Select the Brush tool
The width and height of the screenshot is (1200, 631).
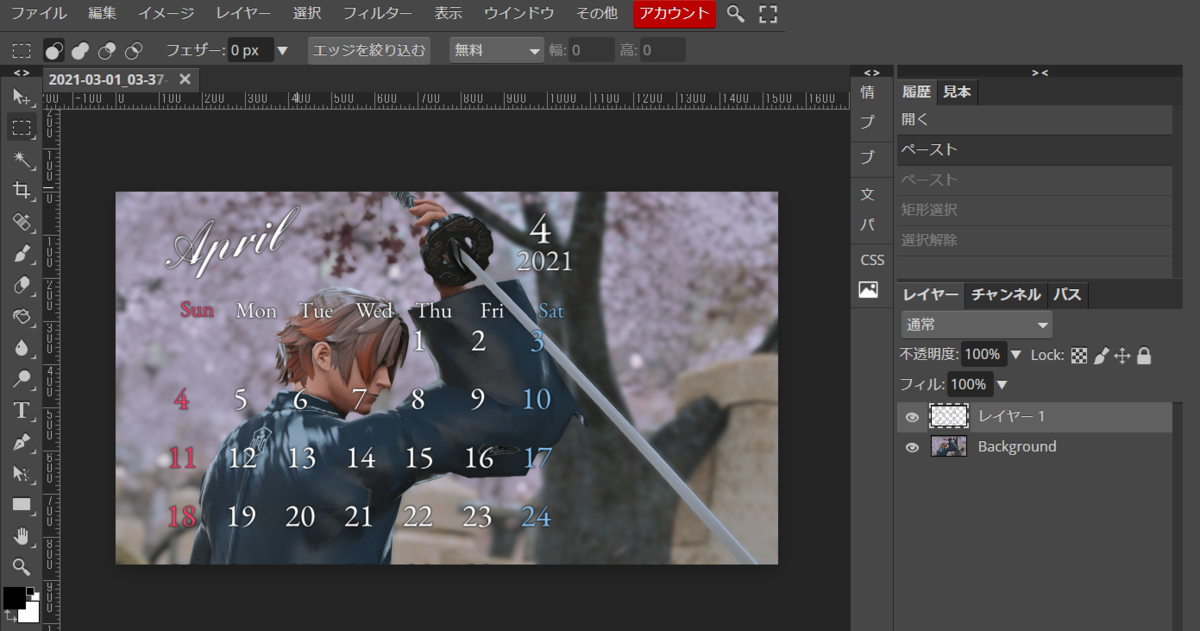tap(22, 254)
